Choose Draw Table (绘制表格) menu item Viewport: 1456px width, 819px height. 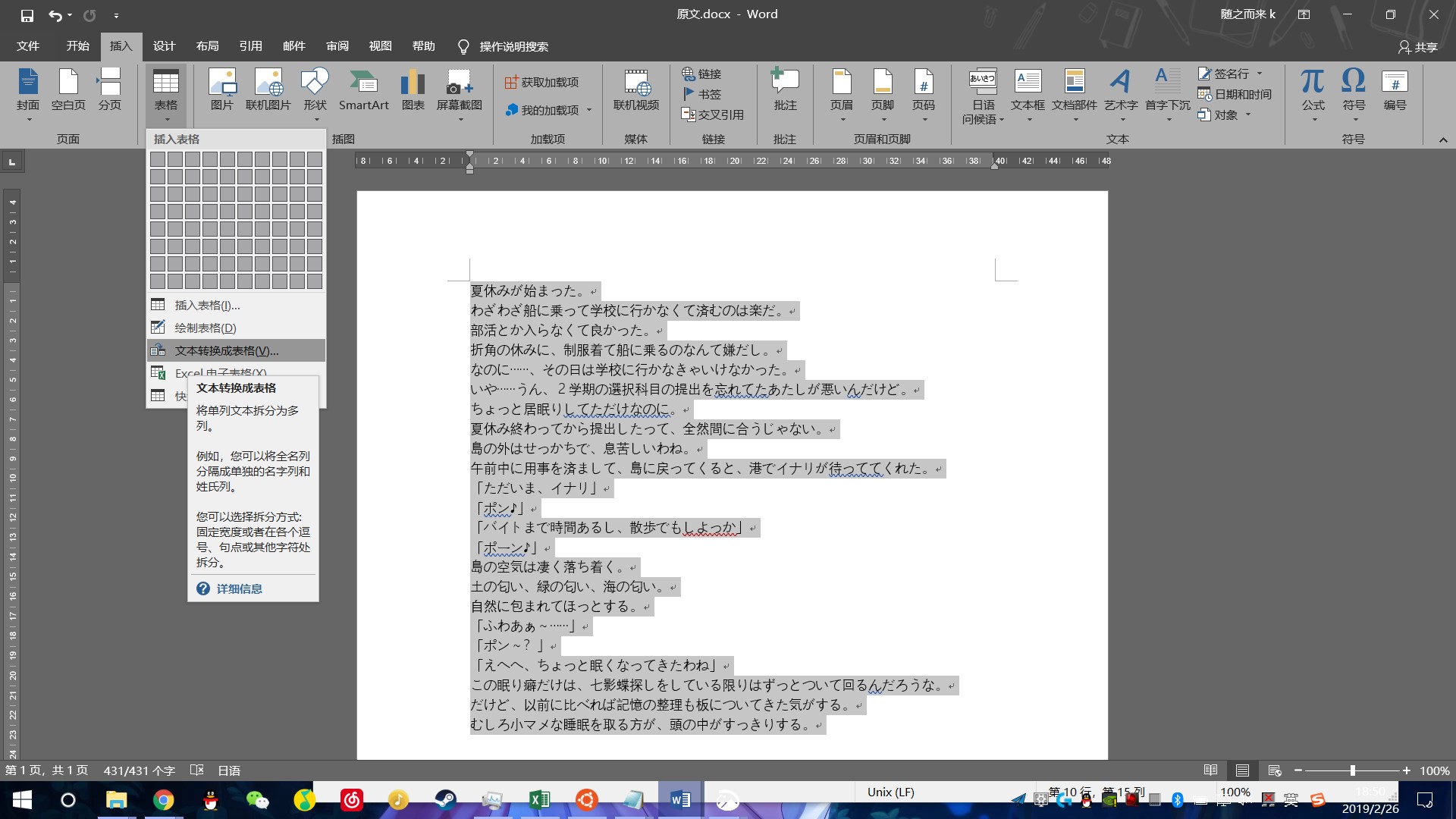coord(236,328)
